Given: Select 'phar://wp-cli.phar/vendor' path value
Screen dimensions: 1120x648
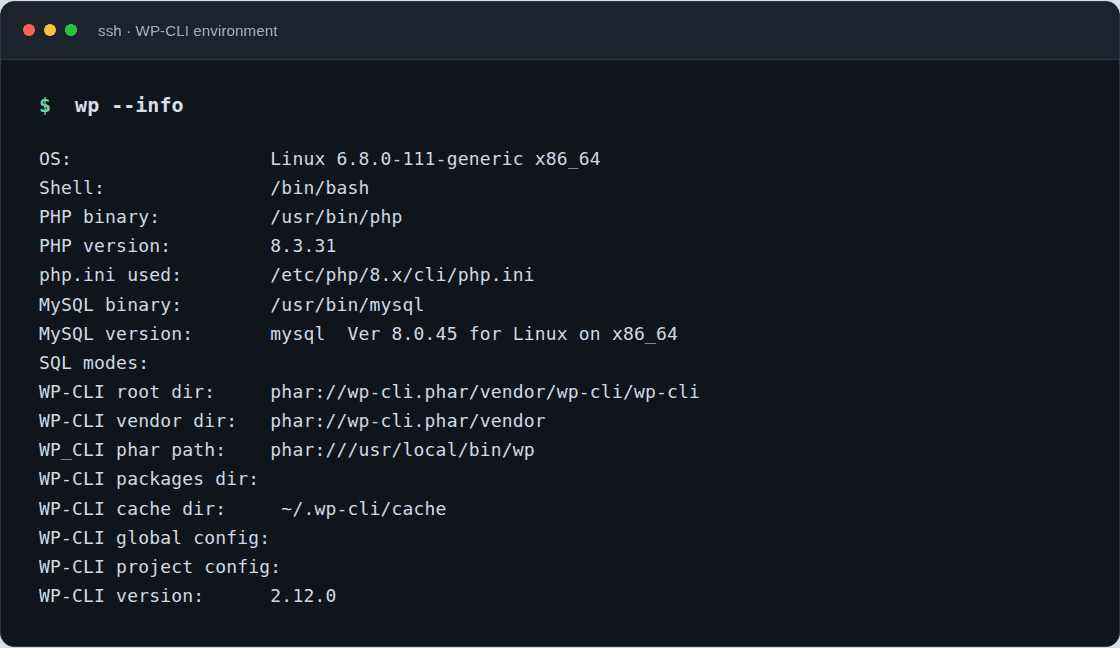Looking at the screenshot, I should tap(408, 422).
